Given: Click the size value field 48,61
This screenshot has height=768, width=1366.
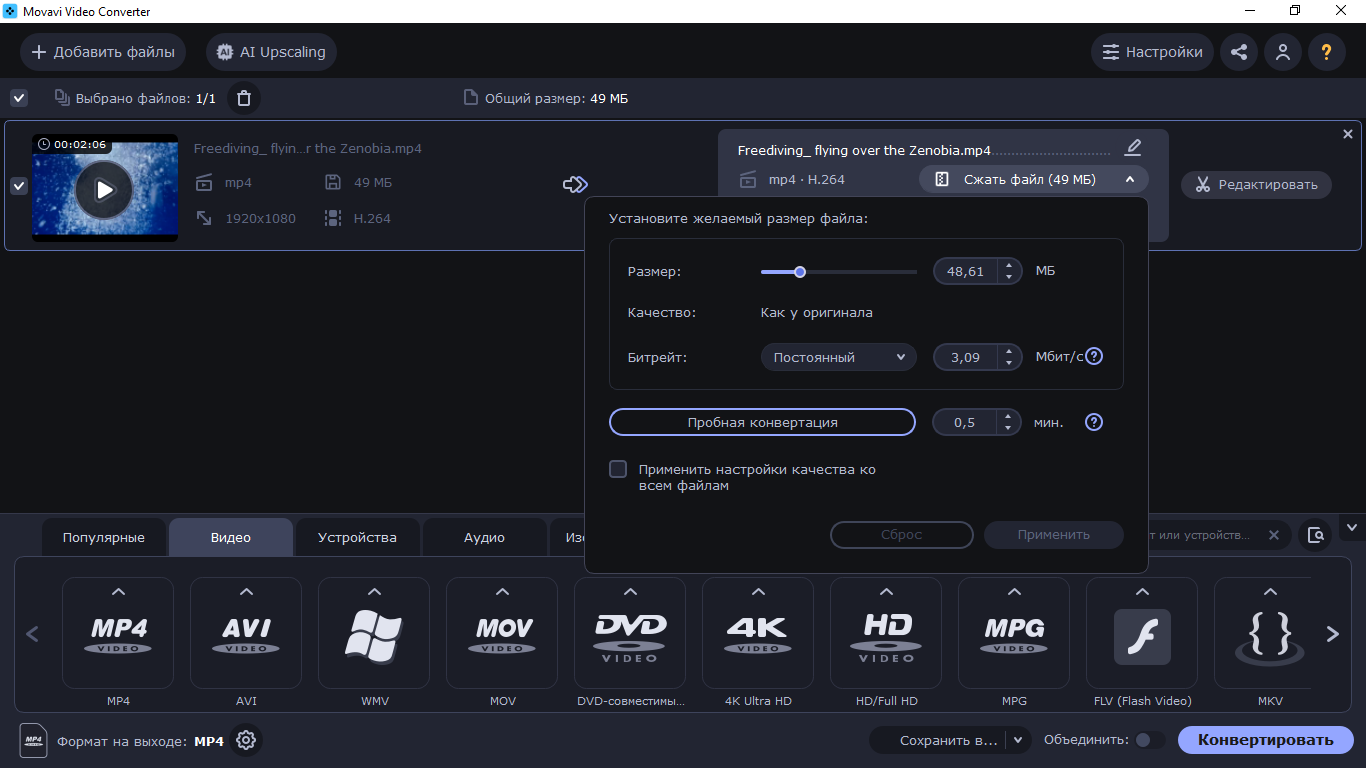Looking at the screenshot, I should (966, 271).
